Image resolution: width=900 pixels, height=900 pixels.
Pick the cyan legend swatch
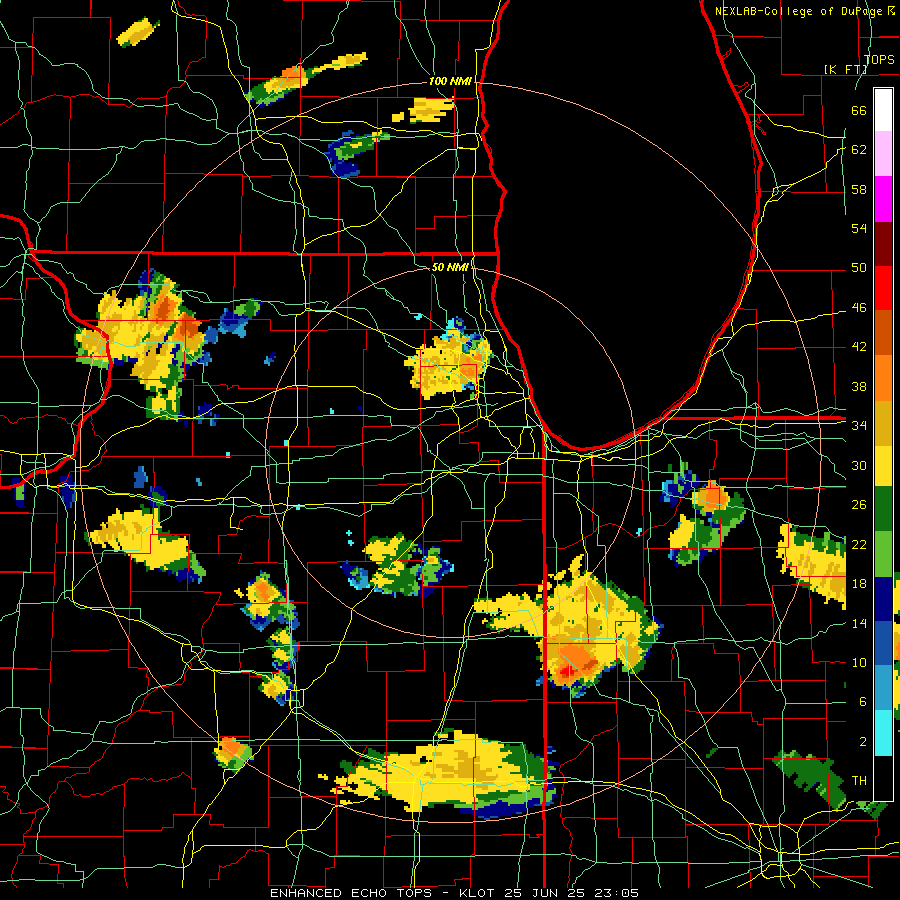click(x=883, y=733)
